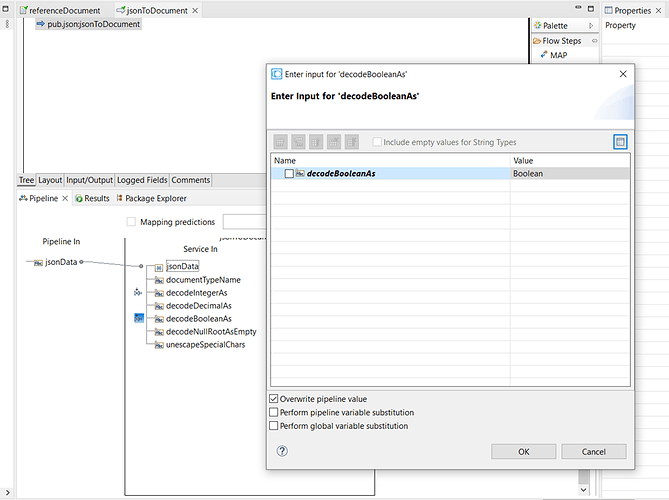Select the decodeBooleanAs name cell text

point(341,174)
